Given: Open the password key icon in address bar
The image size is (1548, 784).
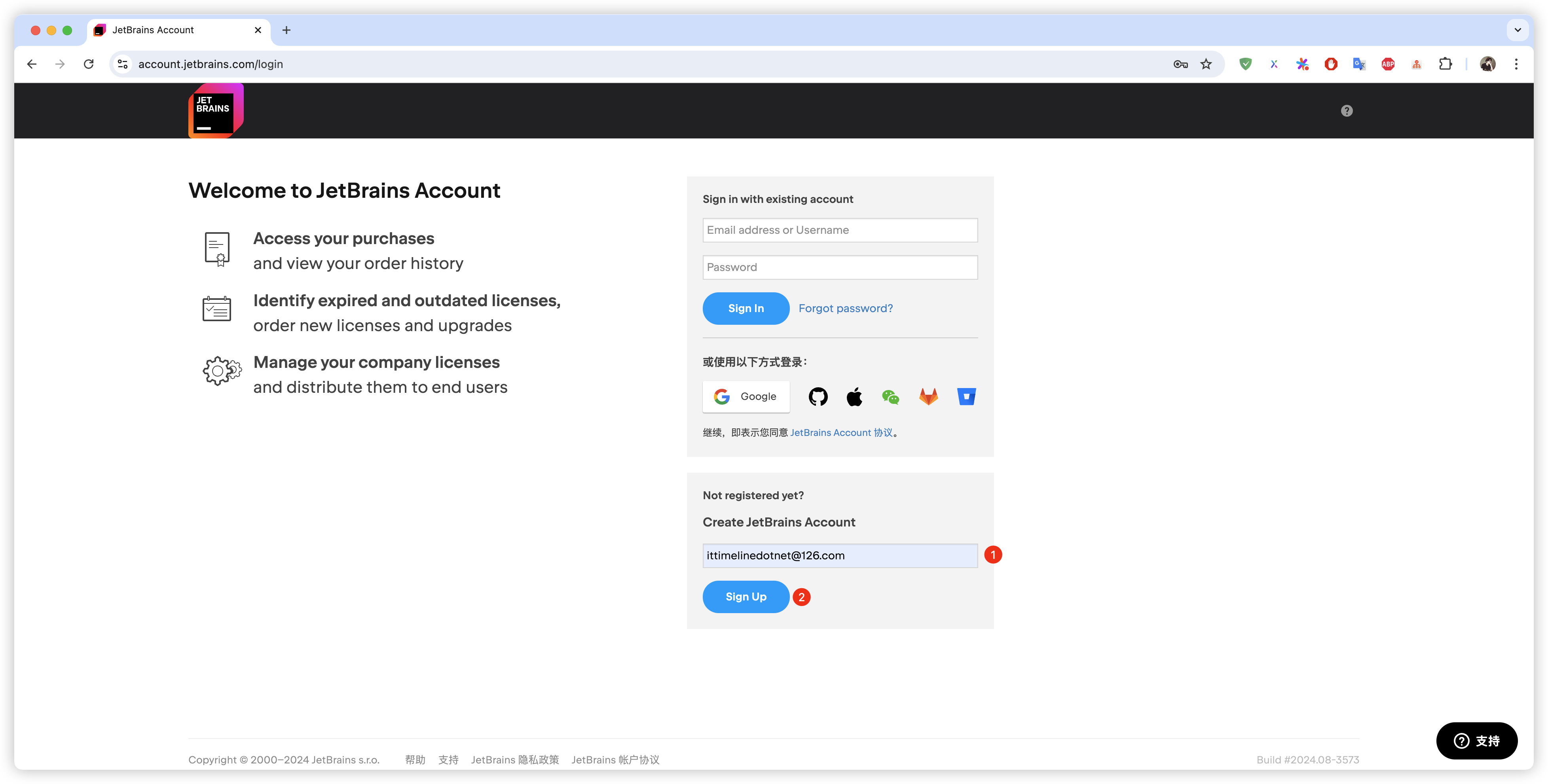Looking at the screenshot, I should [x=1180, y=64].
